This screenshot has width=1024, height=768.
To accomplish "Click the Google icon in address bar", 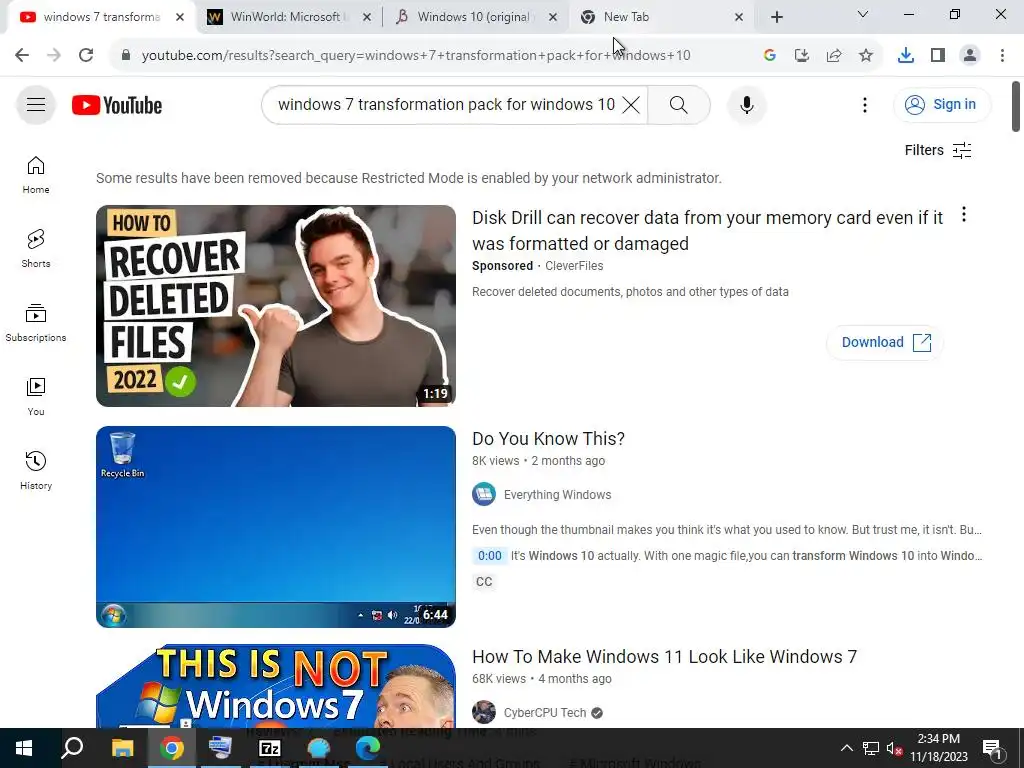I will pyautogui.click(x=769, y=55).
